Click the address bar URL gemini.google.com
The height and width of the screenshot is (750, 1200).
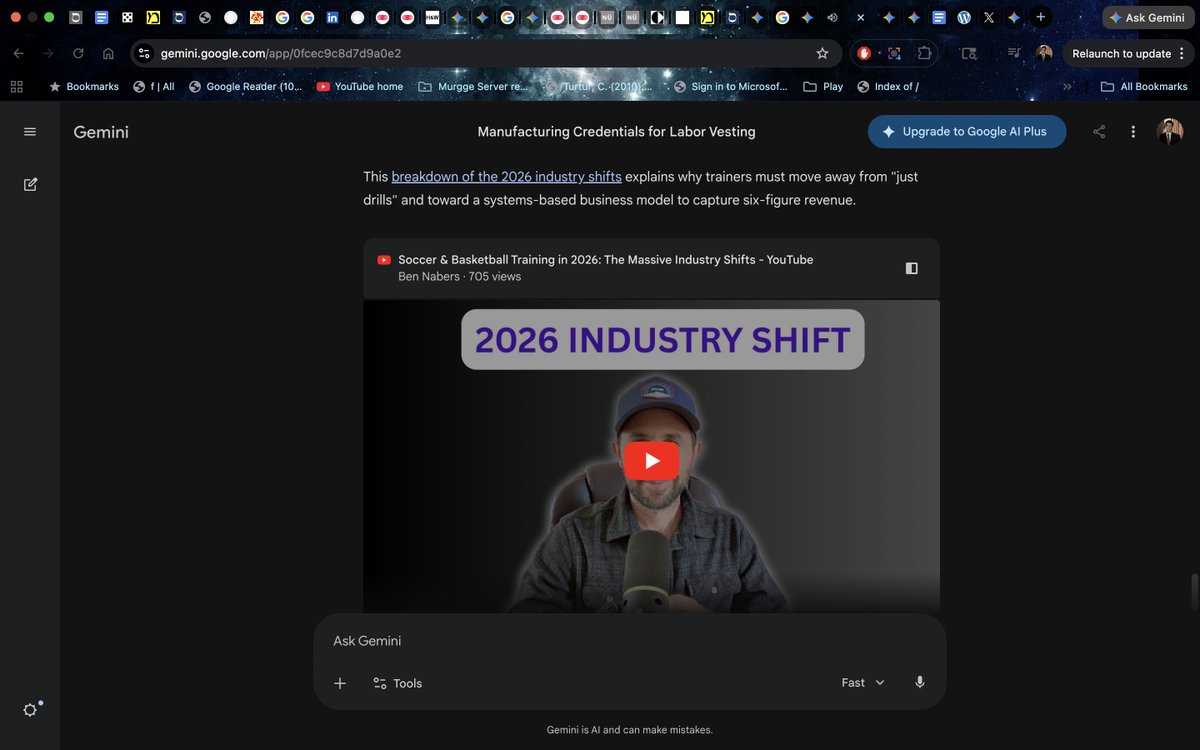coord(281,53)
